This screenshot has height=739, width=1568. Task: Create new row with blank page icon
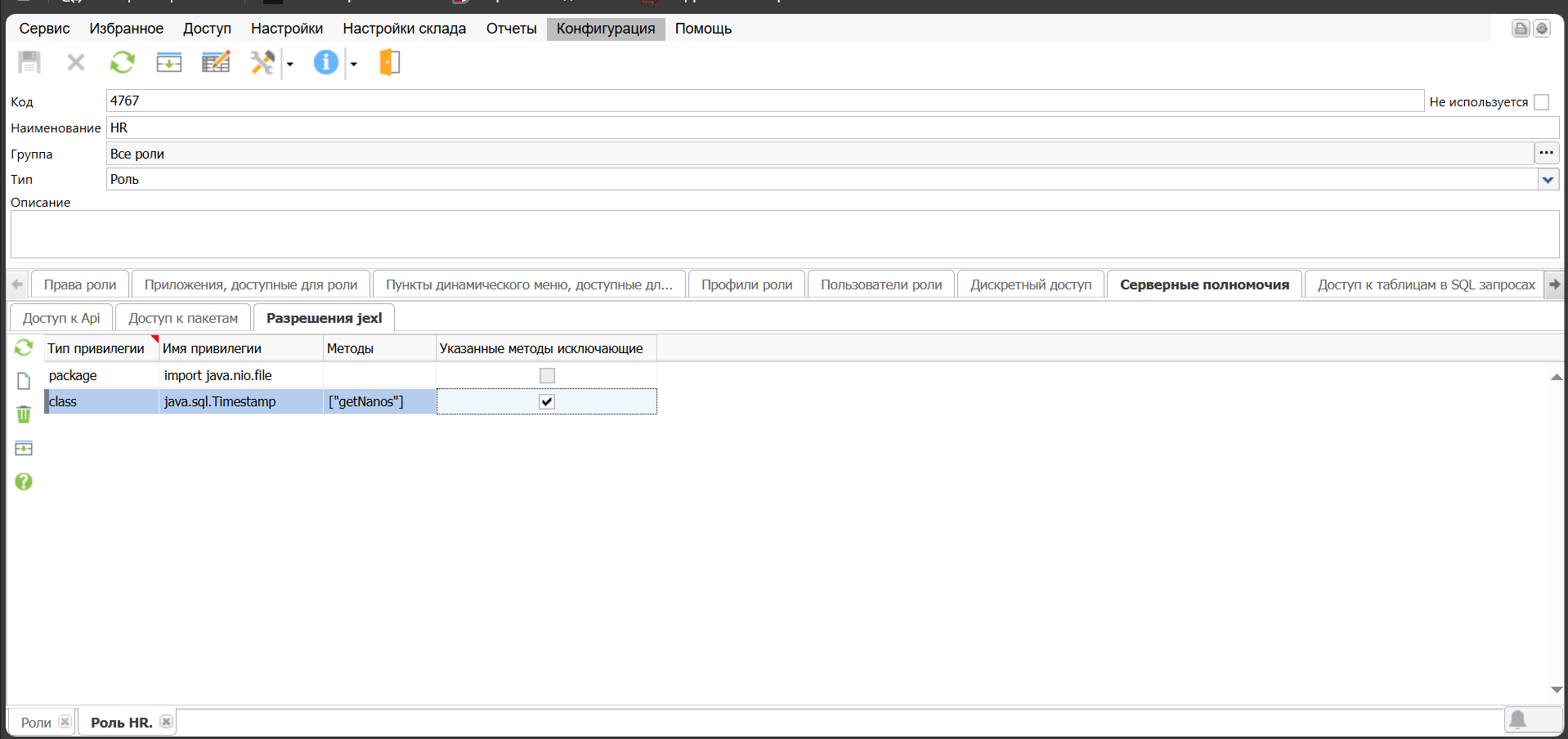click(x=24, y=381)
